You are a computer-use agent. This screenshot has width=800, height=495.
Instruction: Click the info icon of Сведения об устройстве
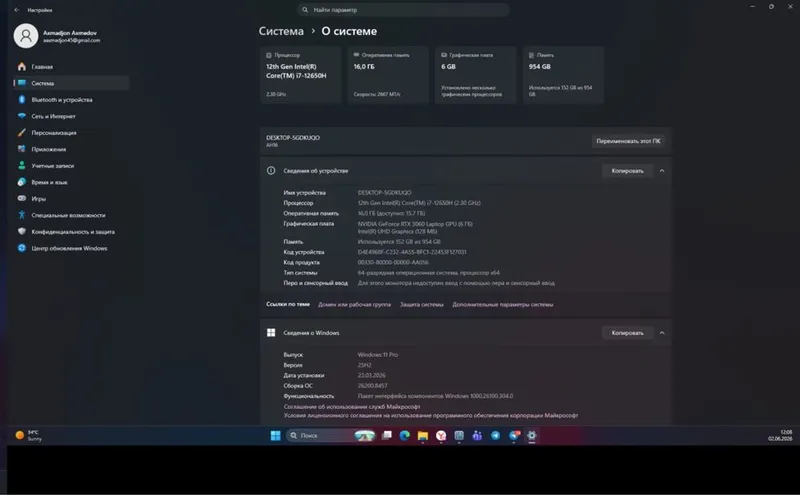[271, 171]
